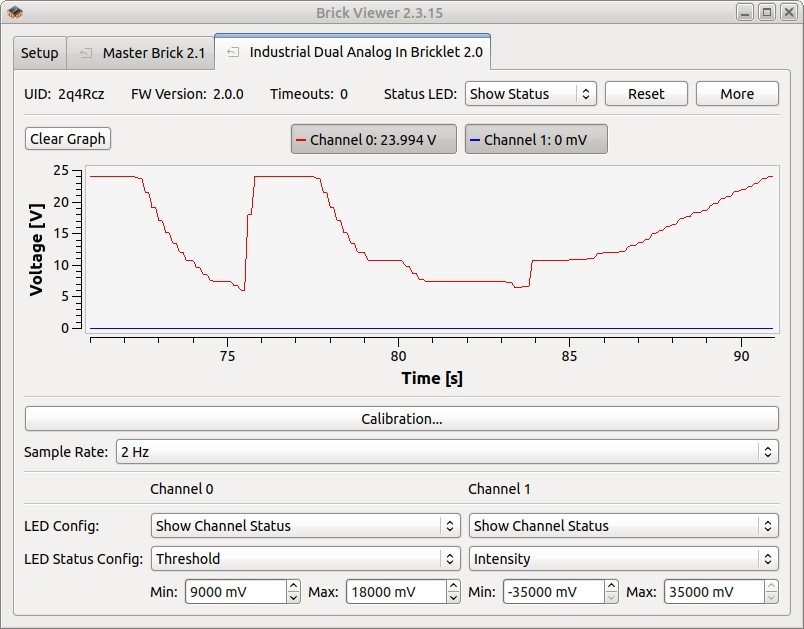Image resolution: width=804 pixels, height=629 pixels.
Task: Open Channel 1 LED Config dropdown
Action: (624, 525)
